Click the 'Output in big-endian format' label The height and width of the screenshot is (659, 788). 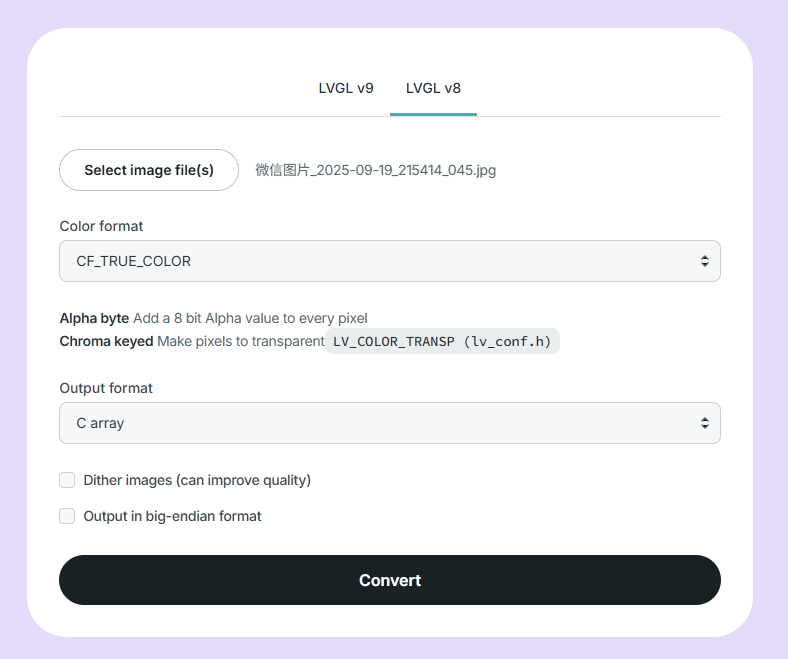pos(172,516)
